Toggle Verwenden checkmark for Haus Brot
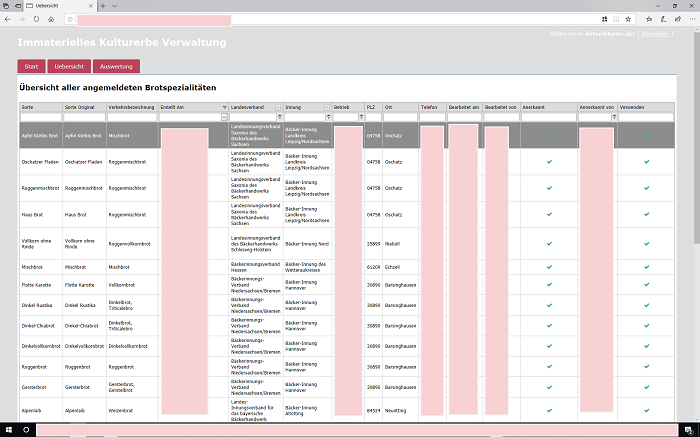 [x=646, y=214]
